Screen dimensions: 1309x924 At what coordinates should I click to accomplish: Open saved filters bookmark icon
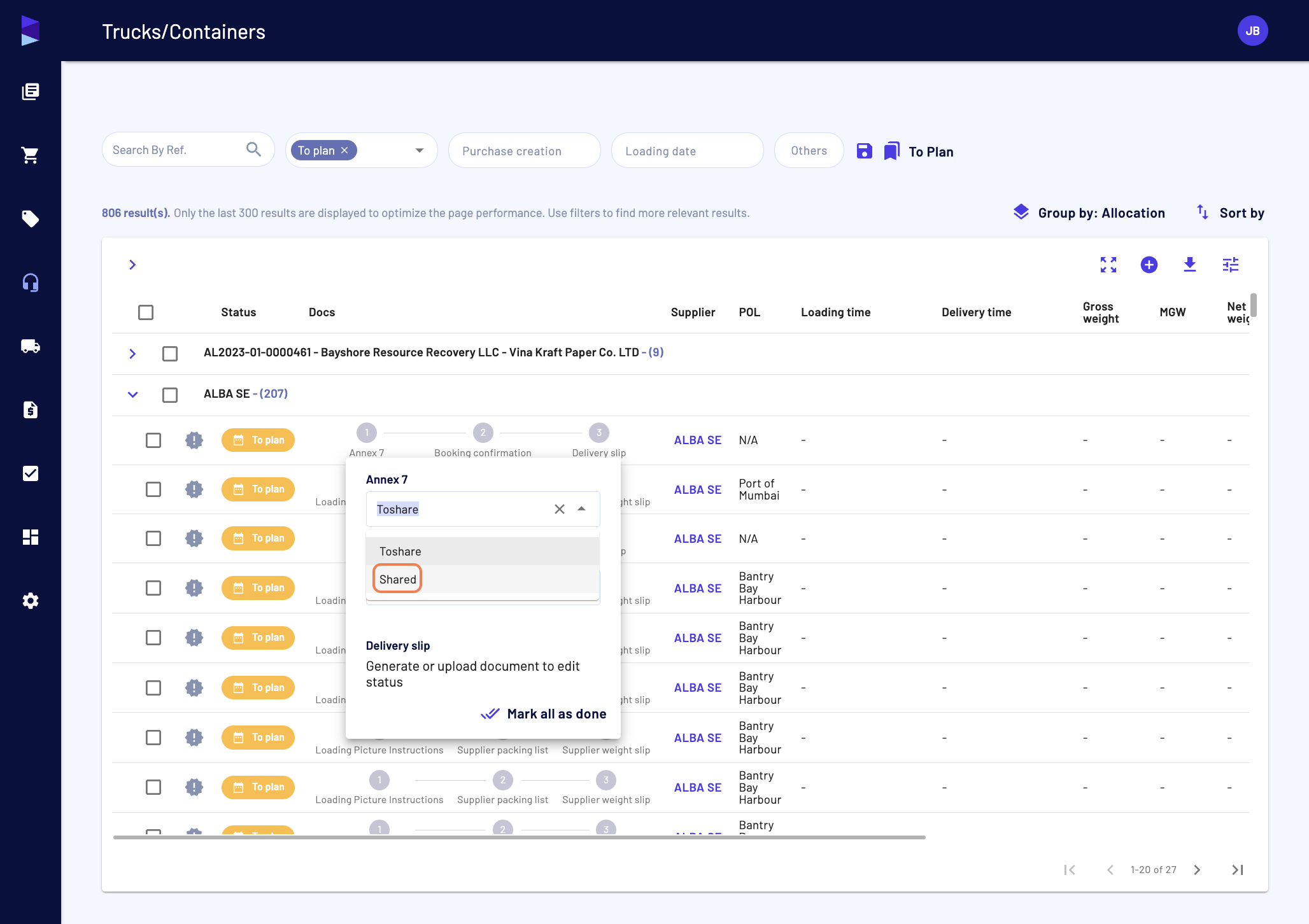[892, 151]
